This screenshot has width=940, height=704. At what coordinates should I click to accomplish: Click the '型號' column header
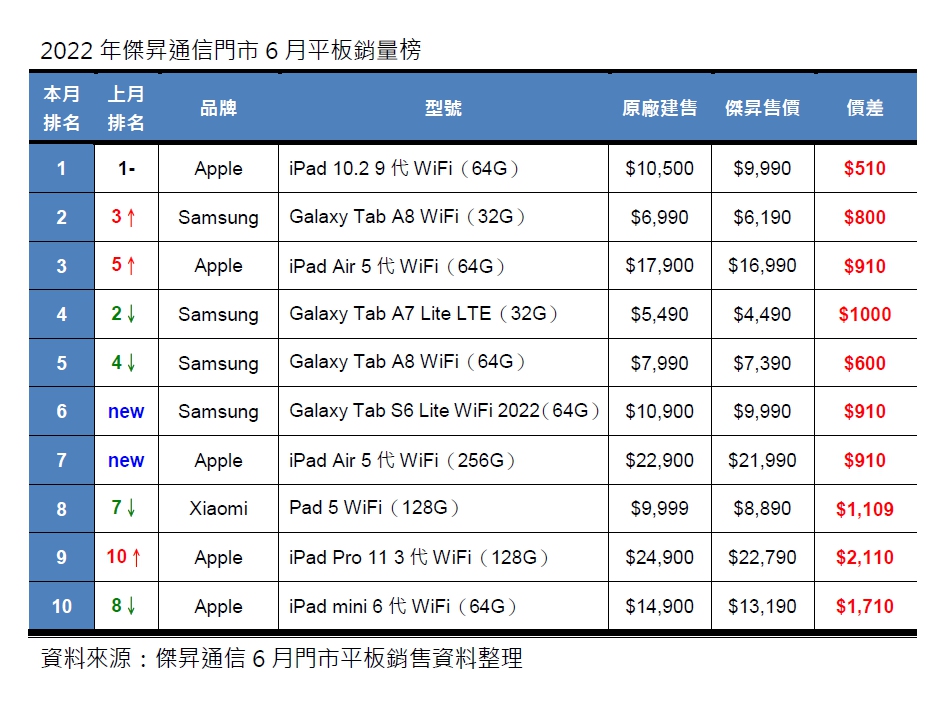(443, 108)
